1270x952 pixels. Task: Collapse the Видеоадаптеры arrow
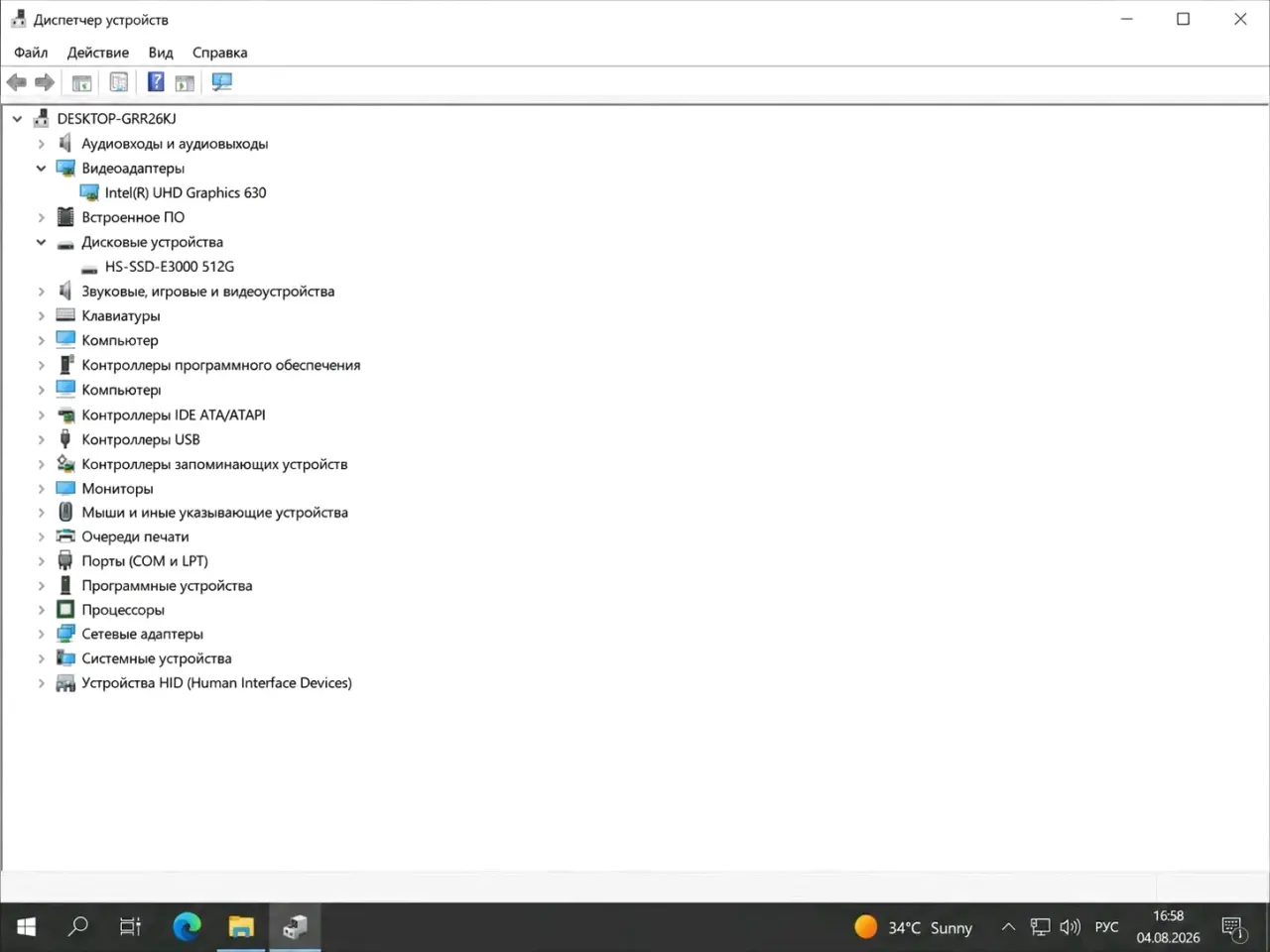(x=41, y=169)
